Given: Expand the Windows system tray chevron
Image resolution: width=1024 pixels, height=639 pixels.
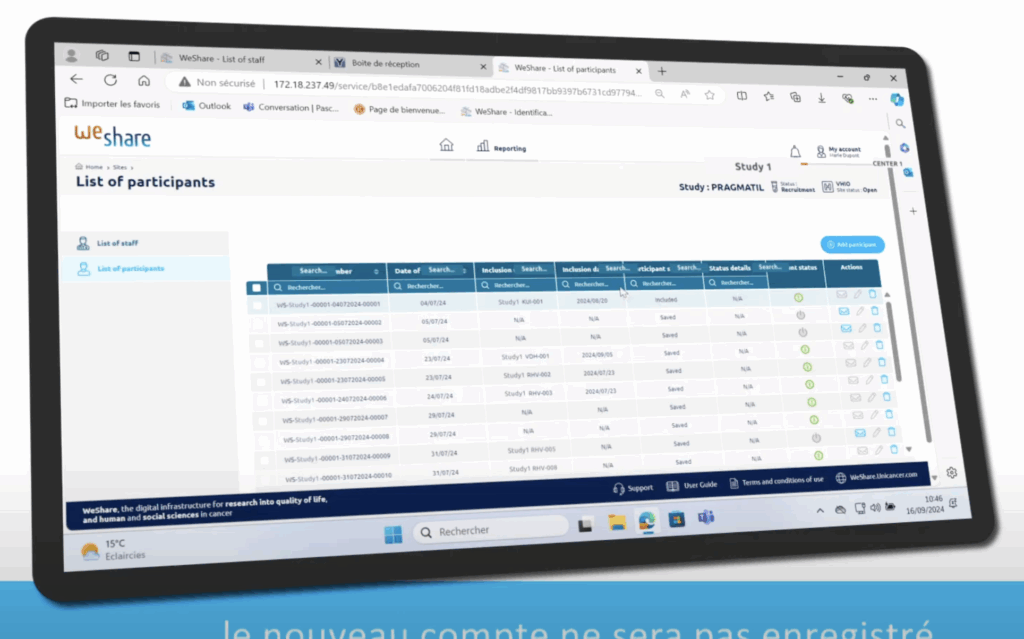Looking at the screenshot, I should [820, 510].
